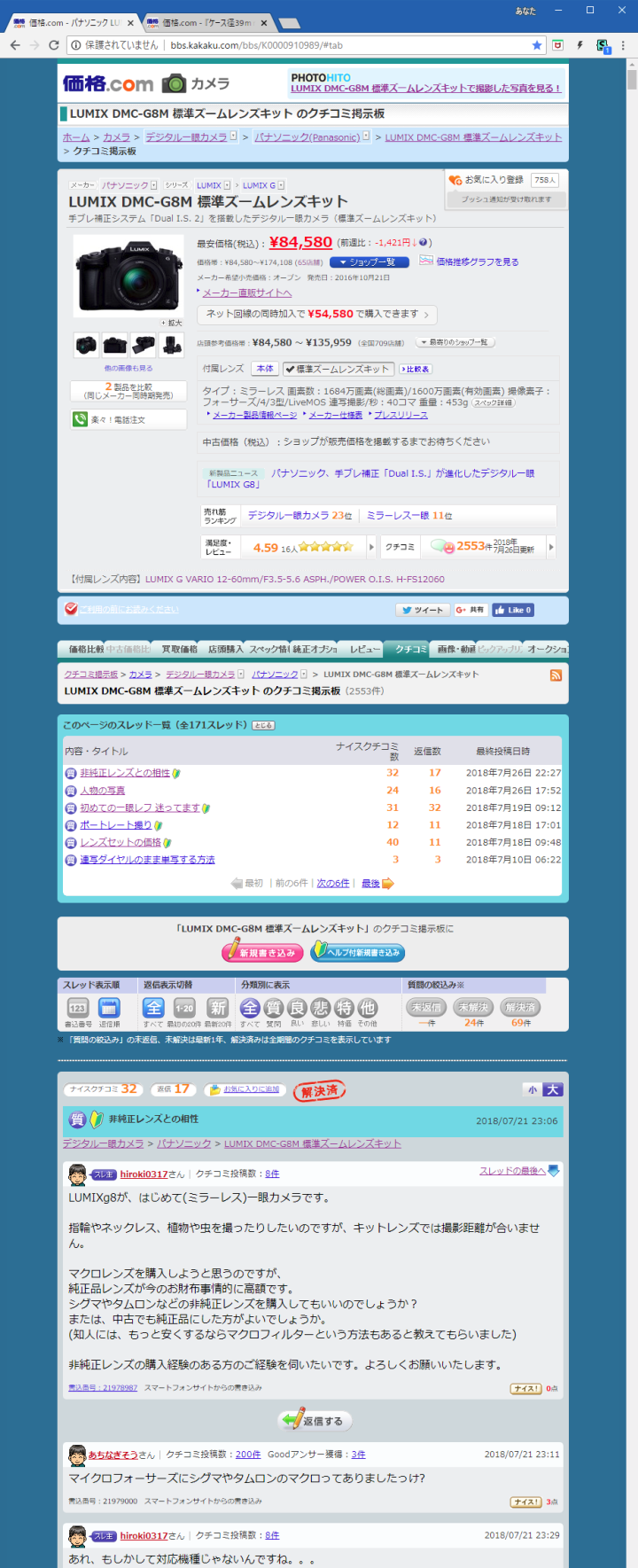This screenshot has height=1568, width=638.
Task: Filter questions by 未返信
Action: pos(426,1008)
